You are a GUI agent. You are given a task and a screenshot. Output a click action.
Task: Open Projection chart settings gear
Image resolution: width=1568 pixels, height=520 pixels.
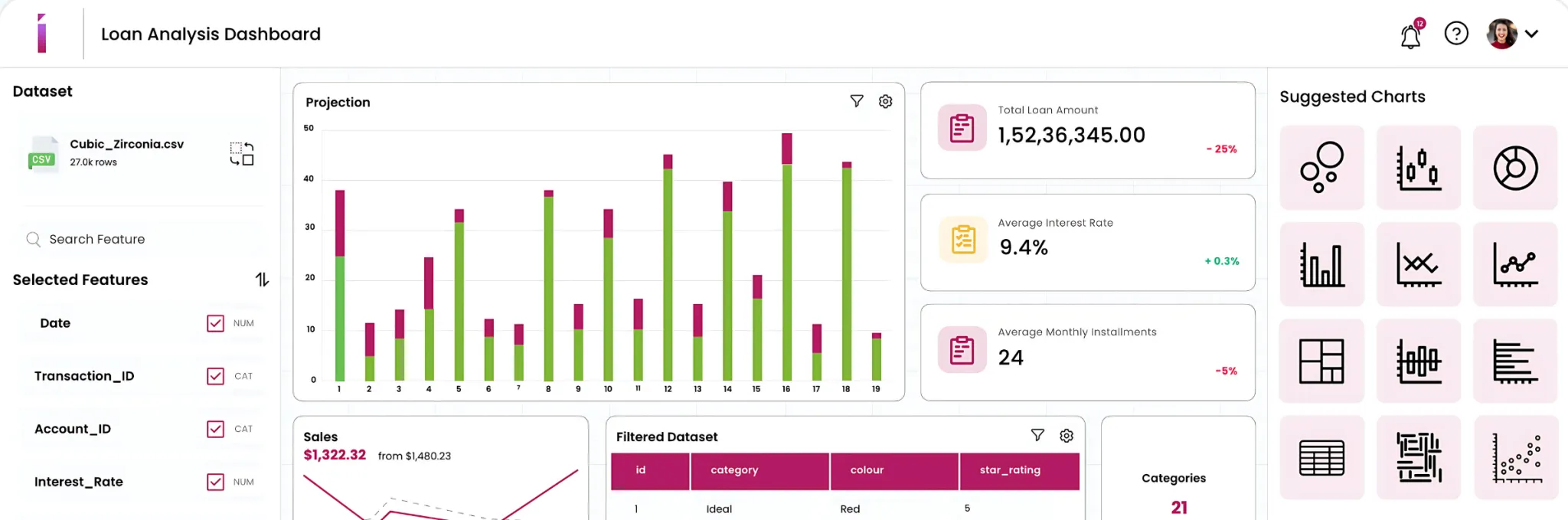click(885, 101)
